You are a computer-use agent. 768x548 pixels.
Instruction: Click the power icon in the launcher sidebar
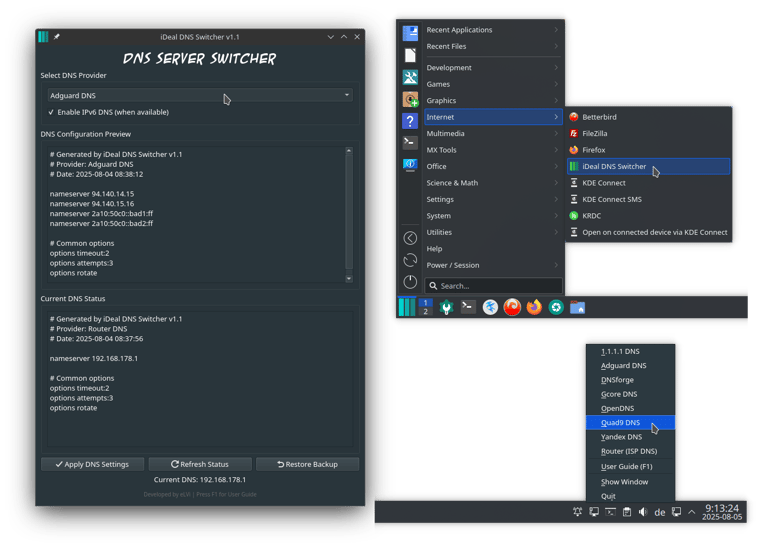click(x=410, y=282)
